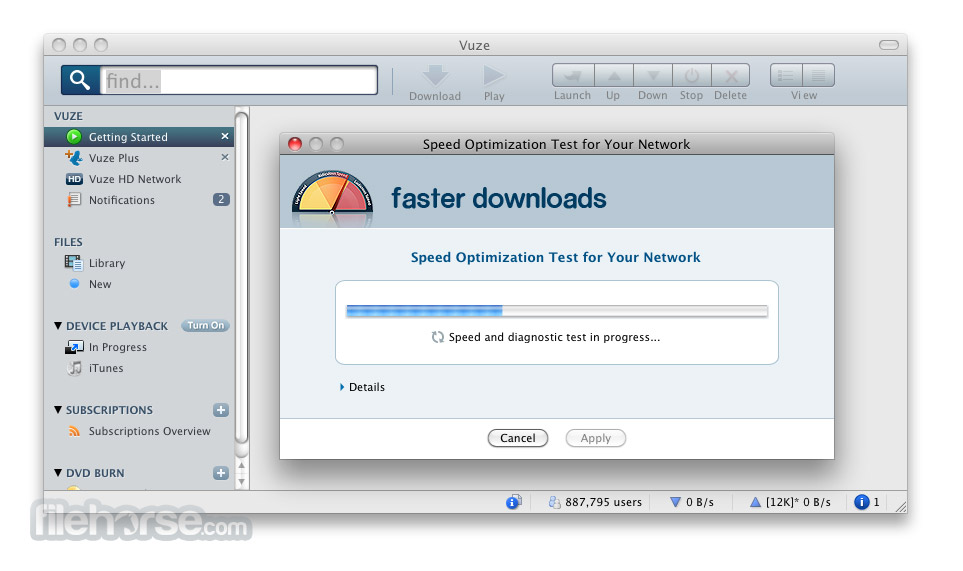Image resolution: width=963 pixels, height=571 pixels.
Task: Switch to detailed list view icon
Action: (786, 76)
